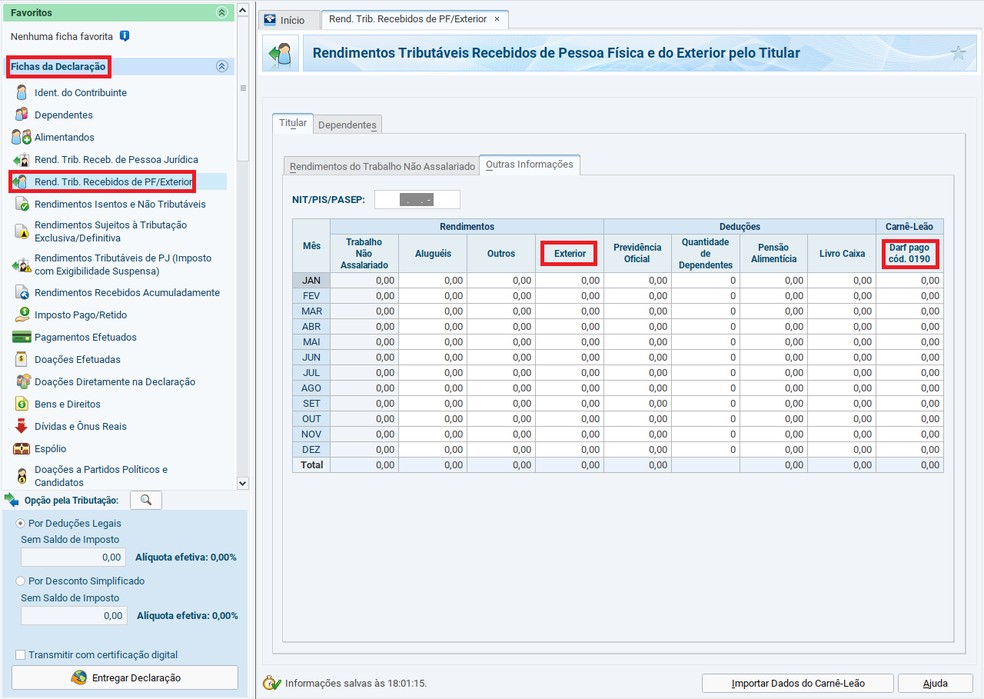984x699 pixels.
Task: Click the Opção pela Tributação arrows icon
Action: (x=11, y=500)
